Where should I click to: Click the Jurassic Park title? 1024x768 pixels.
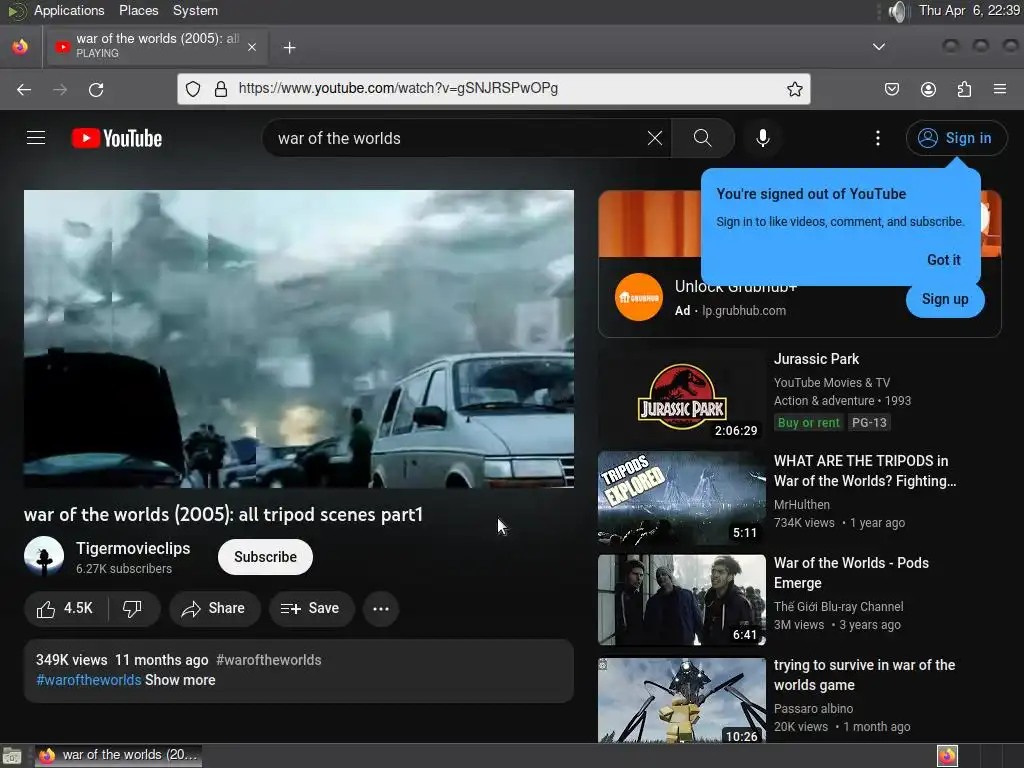[x=816, y=359]
